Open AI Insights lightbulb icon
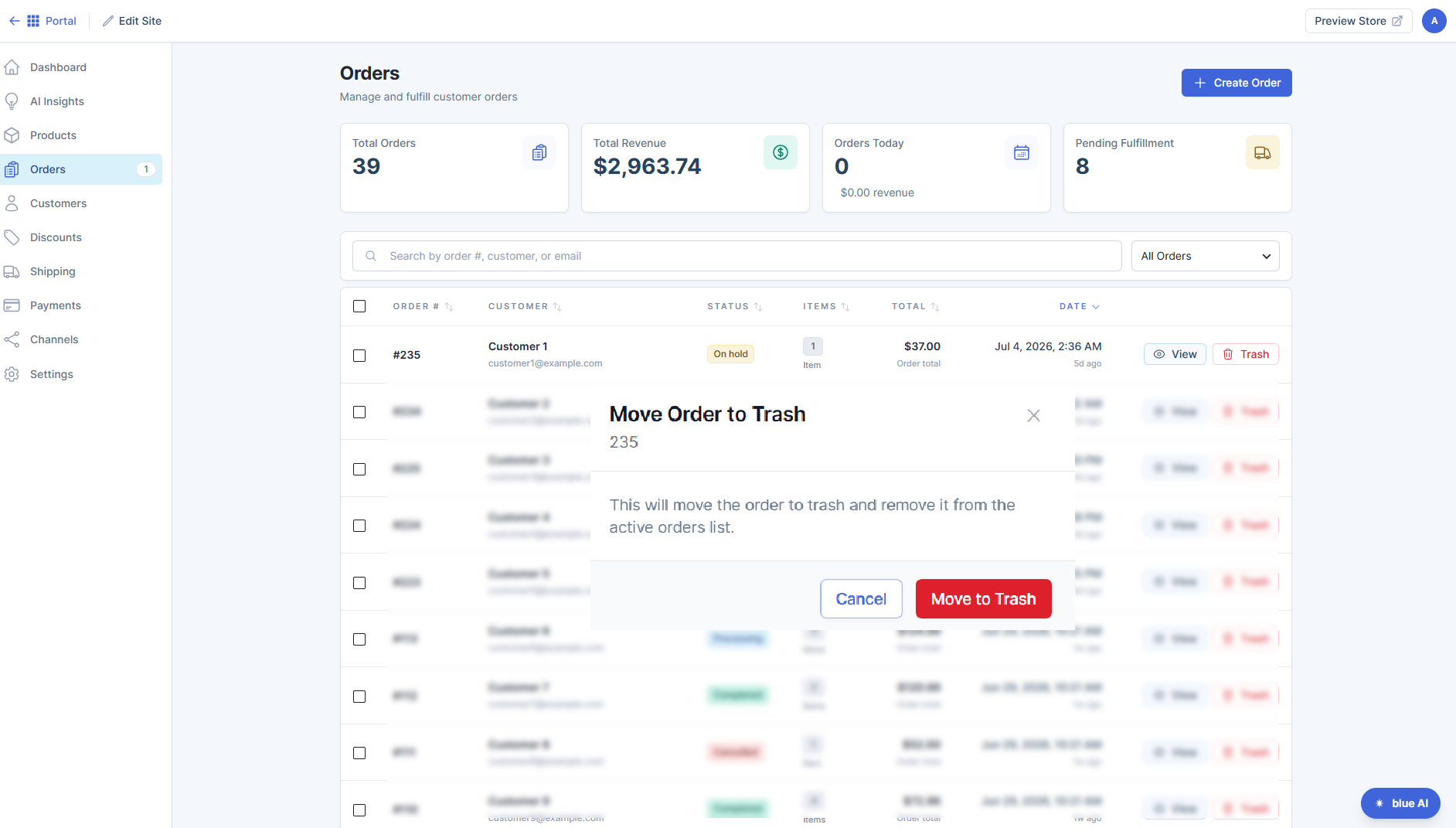 [x=12, y=101]
